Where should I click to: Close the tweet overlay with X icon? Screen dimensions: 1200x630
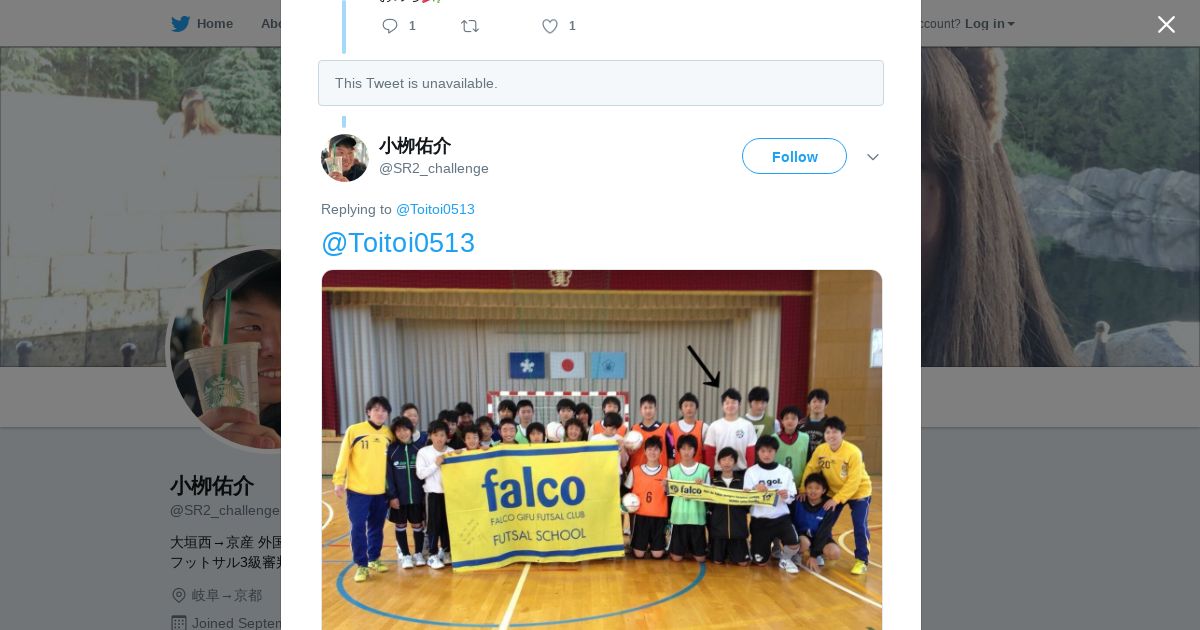pyautogui.click(x=1166, y=24)
